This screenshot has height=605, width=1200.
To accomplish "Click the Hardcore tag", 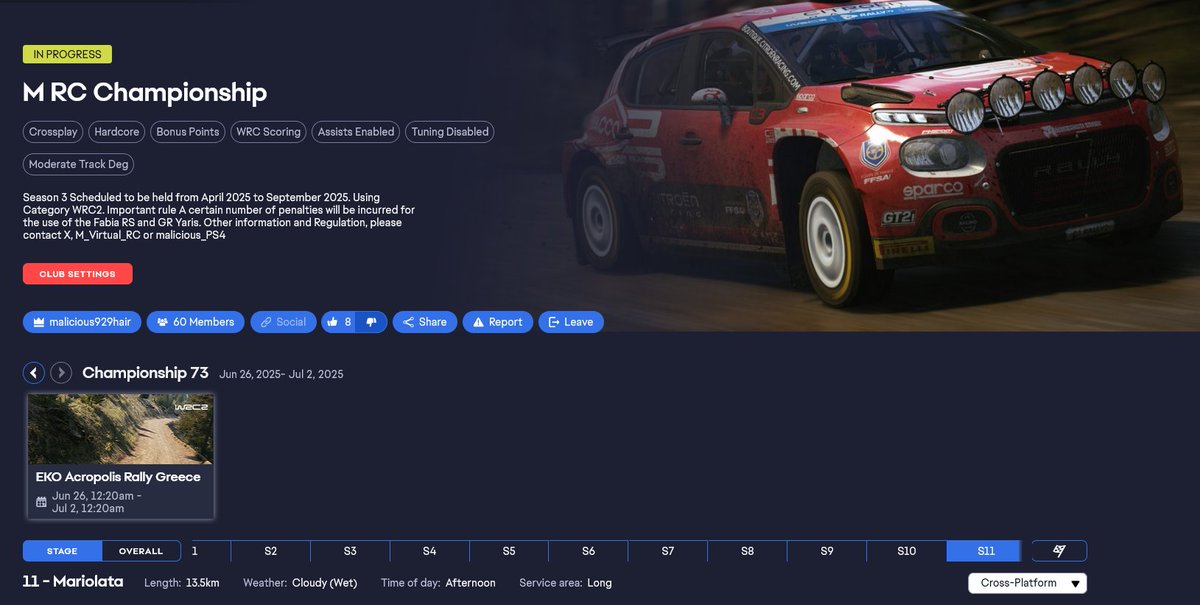I will 117,132.
